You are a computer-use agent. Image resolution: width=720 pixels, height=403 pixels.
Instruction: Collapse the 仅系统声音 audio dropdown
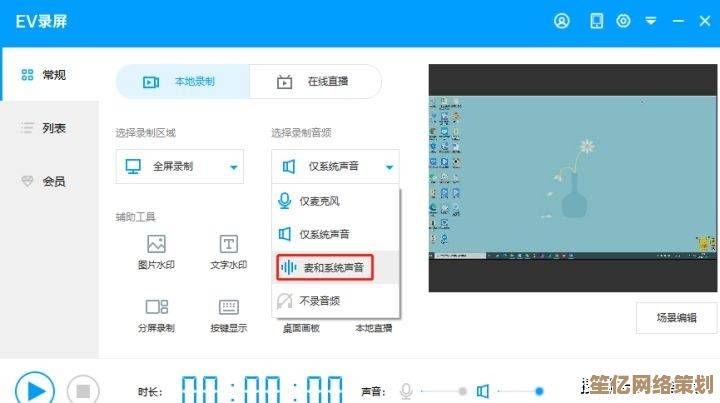[335, 166]
